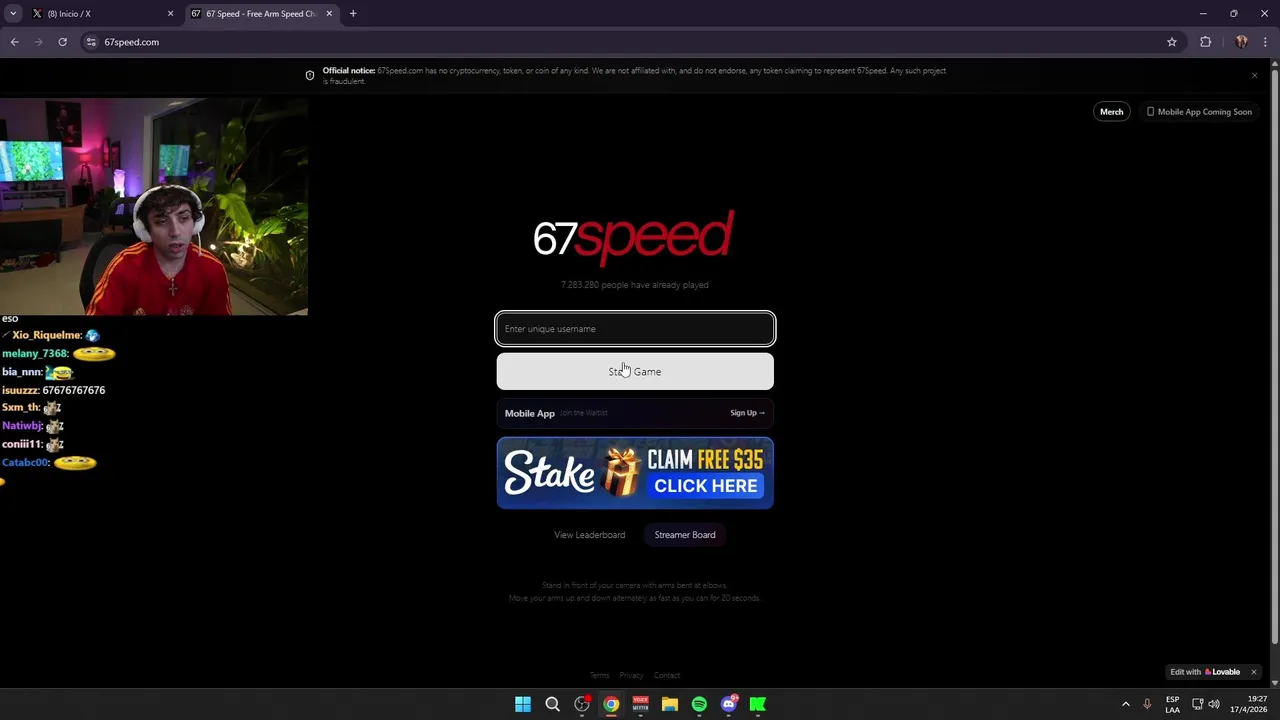
Task: Open a new browser tab
Action: click(x=353, y=14)
